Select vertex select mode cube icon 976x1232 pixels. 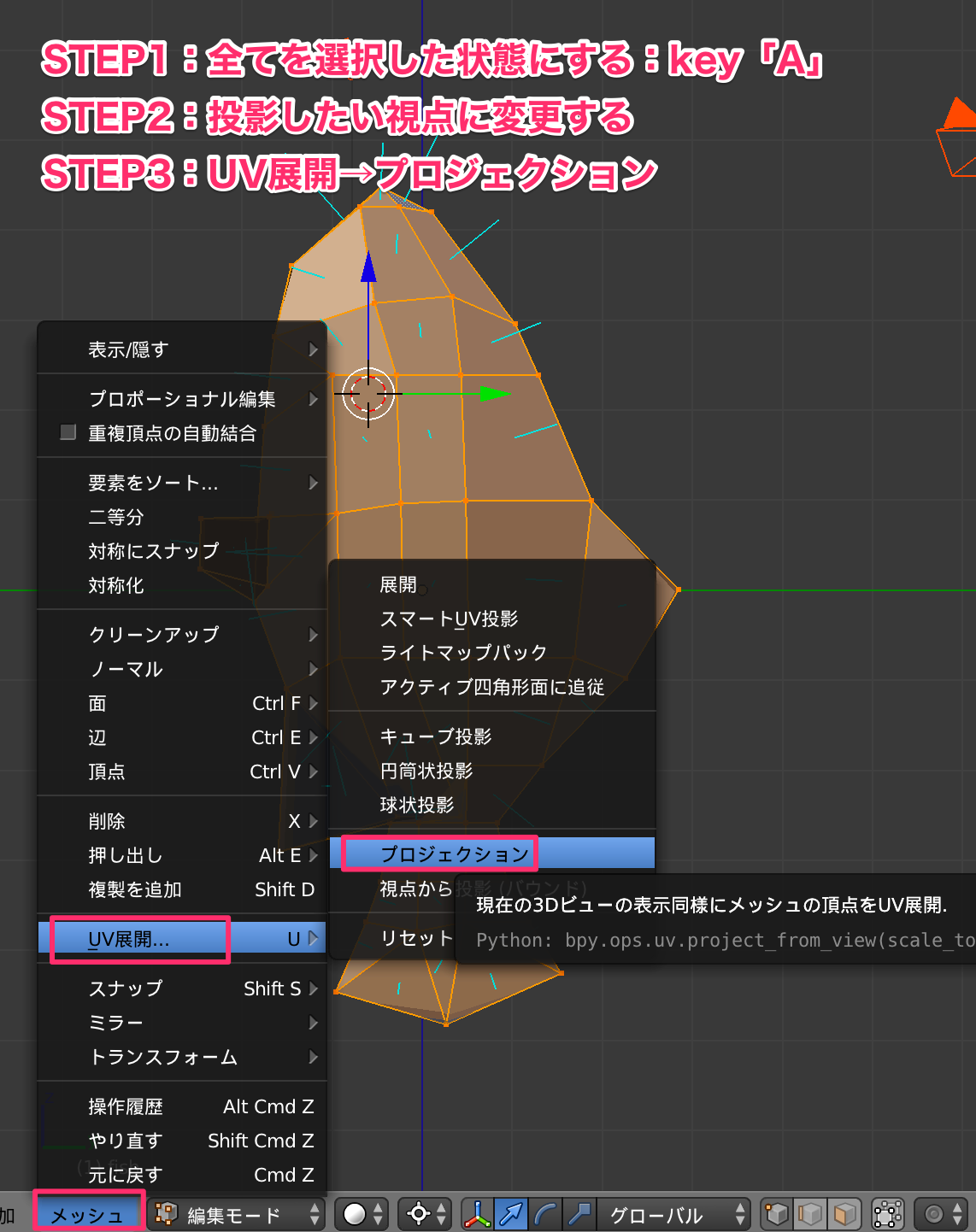pos(776,1213)
